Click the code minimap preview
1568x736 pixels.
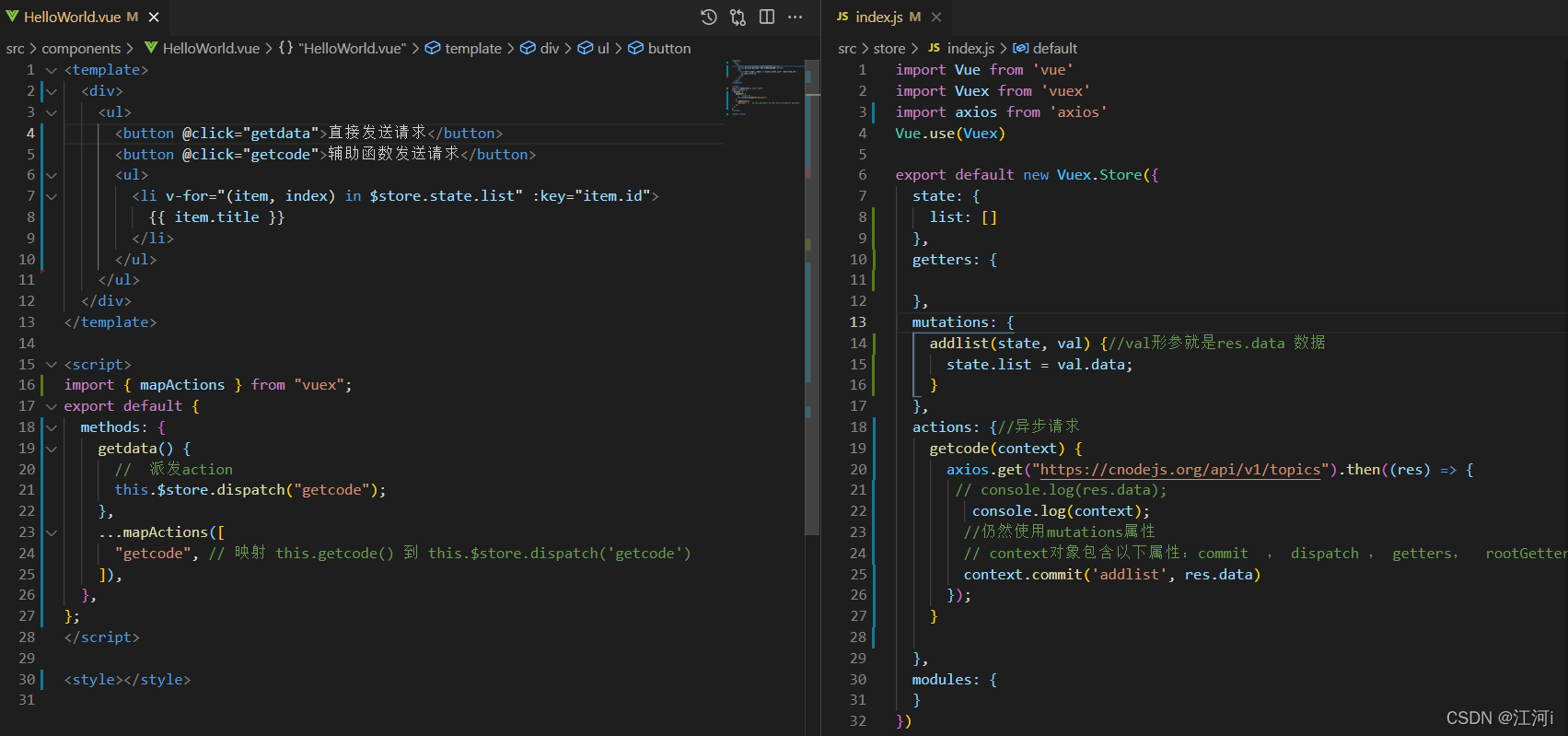coord(764,88)
